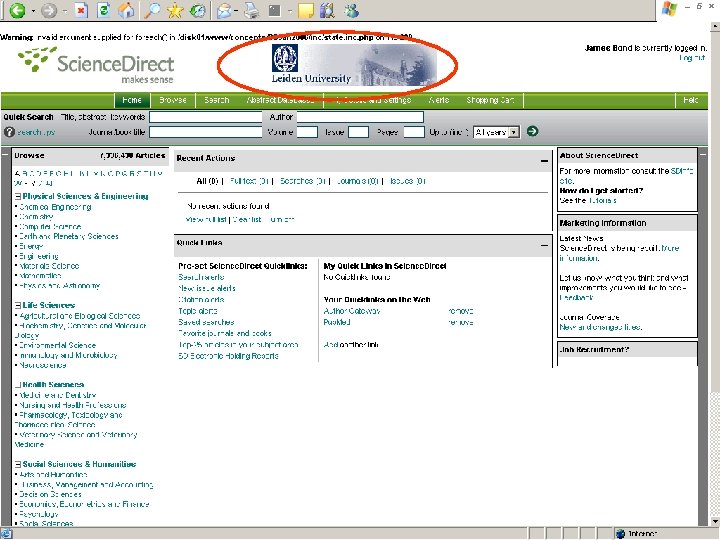
Task: Click the Research books toolbar icon
Action: point(327,10)
